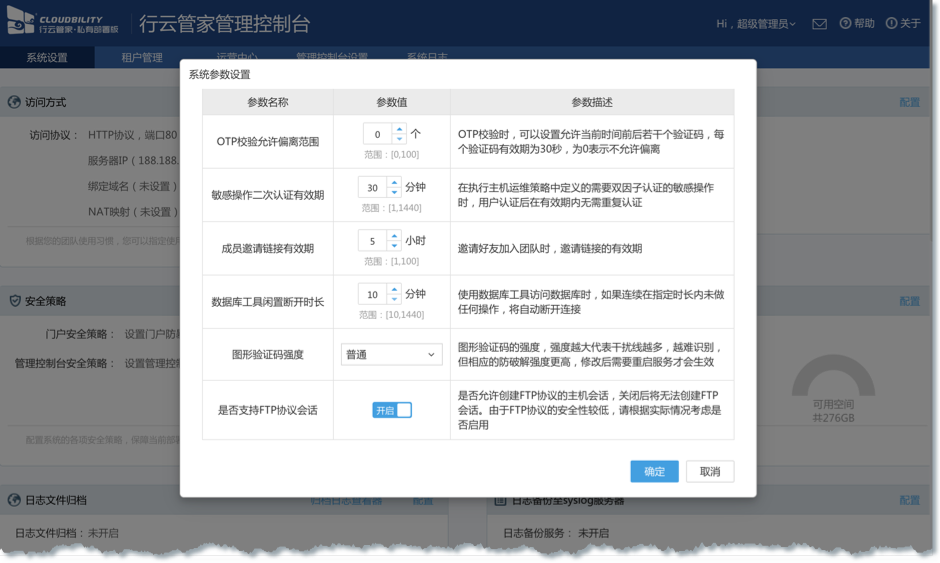The width and height of the screenshot is (940, 563).
Task: Click the 取消 cancel button
Action: (x=710, y=472)
